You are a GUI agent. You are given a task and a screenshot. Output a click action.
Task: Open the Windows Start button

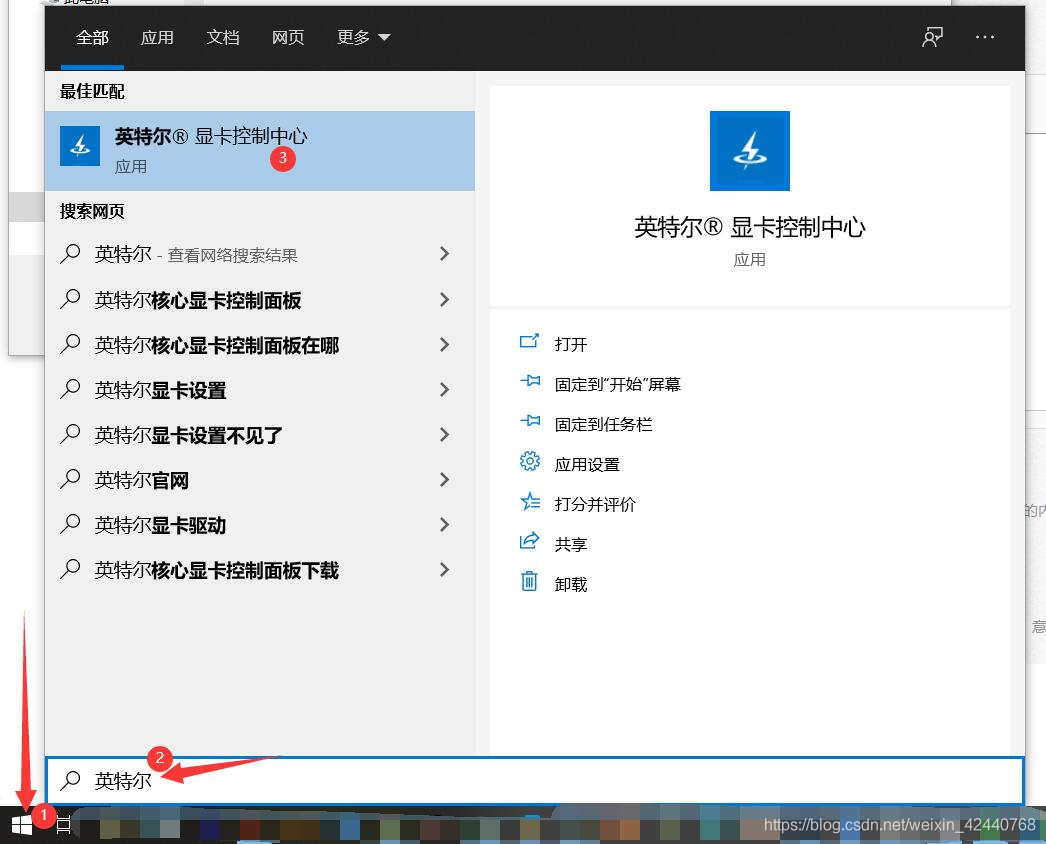[x=21, y=825]
